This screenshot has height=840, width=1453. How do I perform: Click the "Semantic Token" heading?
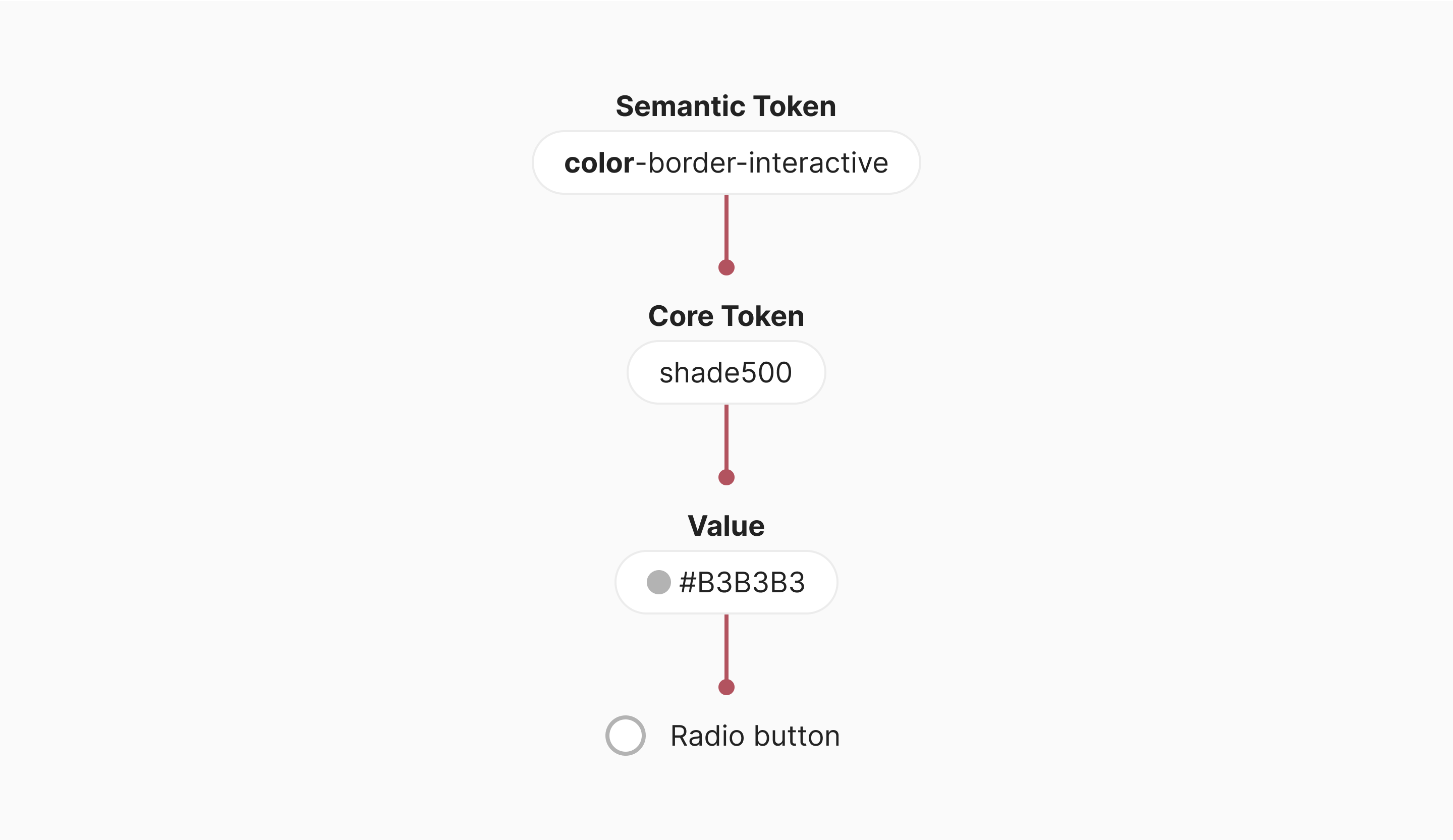pyautogui.click(x=726, y=106)
